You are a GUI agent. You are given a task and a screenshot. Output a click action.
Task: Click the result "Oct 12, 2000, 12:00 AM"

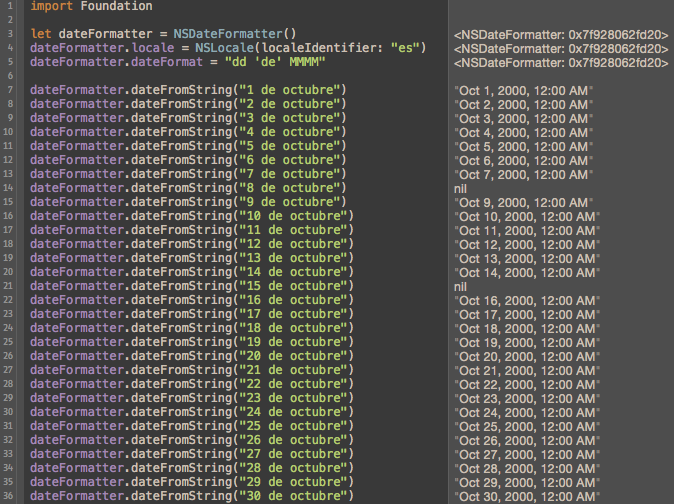tap(527, 245)
